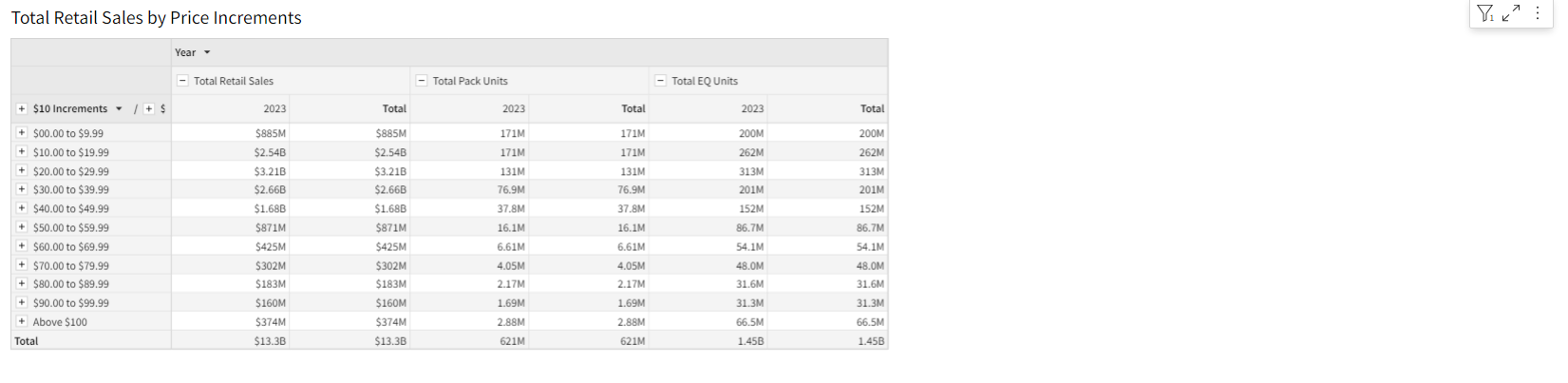This screenshot has height=383, width=1568.
Task: Expand the $00.00 to $9.99 row
Action: (x=22, y=133)
